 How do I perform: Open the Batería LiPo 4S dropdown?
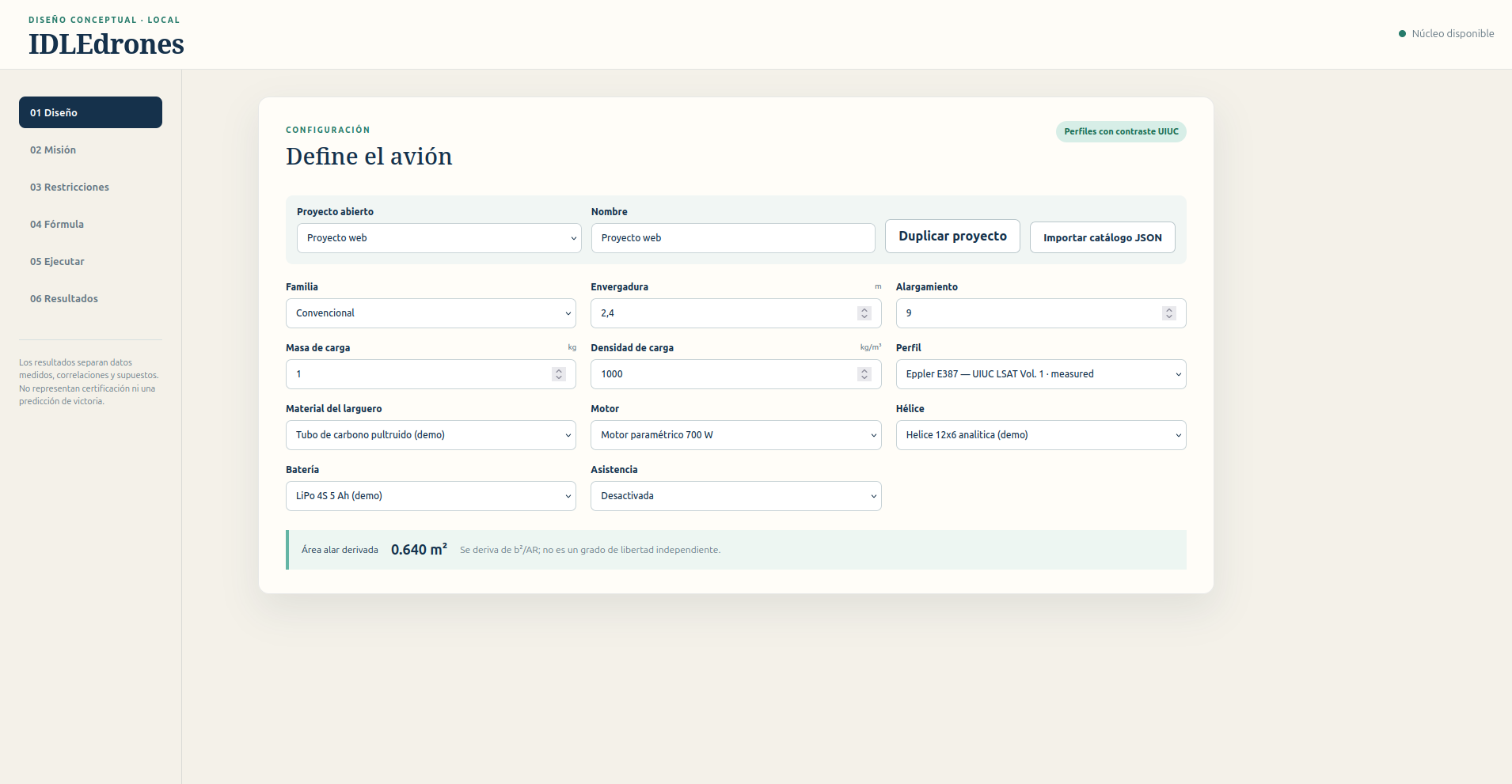click(x=431, y=496)
